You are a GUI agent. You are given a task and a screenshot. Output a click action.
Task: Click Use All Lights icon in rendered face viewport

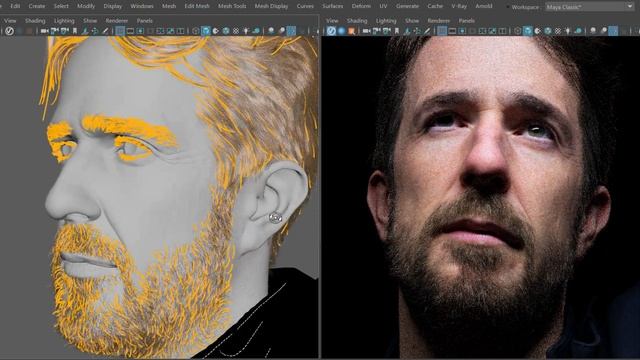point(568,31)
